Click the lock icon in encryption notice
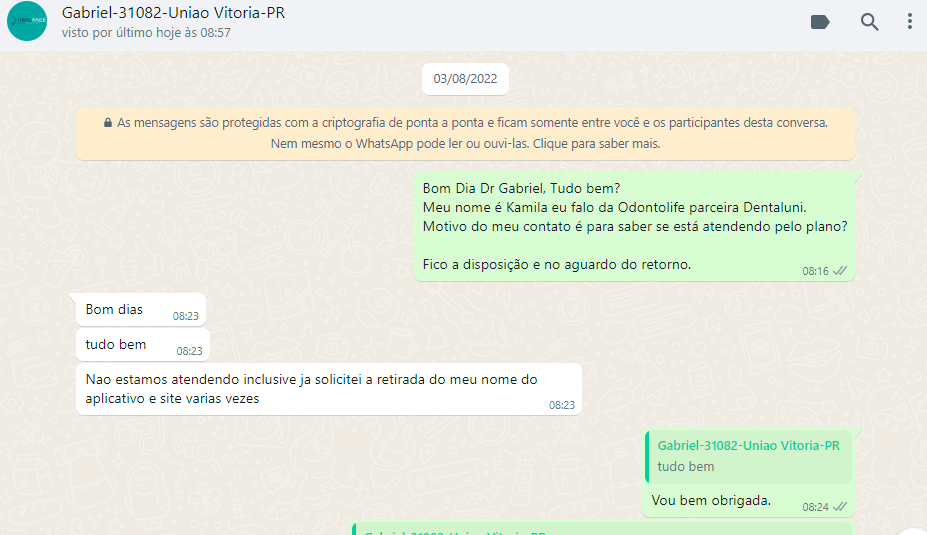 pyautogui.click(x=108, y=122)
